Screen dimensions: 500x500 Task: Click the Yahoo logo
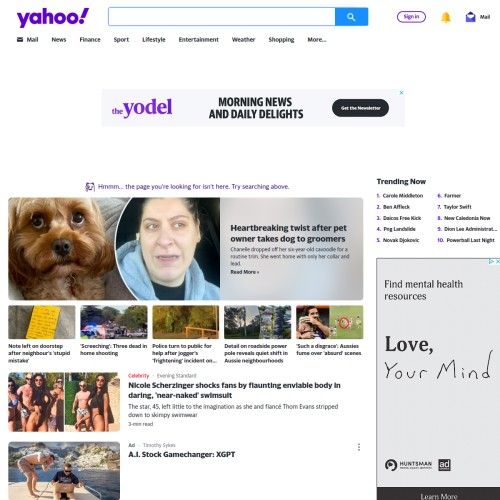(53, 17)
